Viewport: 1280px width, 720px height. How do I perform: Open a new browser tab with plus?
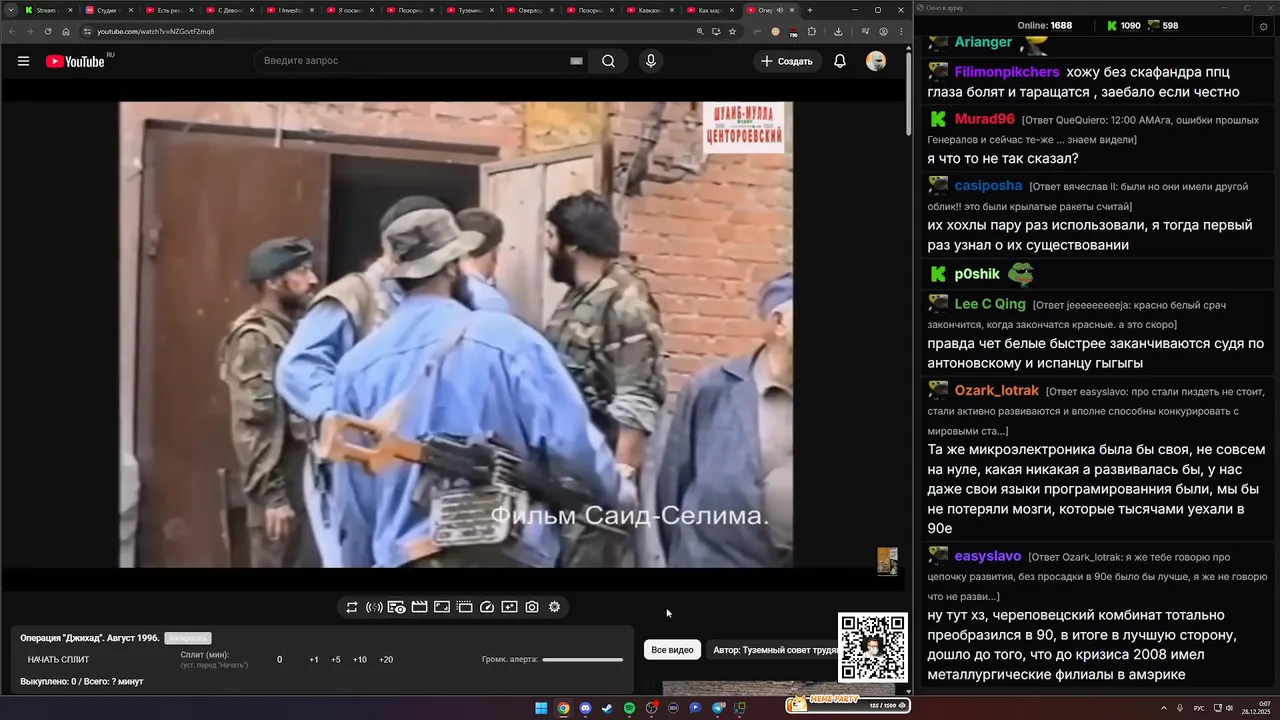coord(810,10)
